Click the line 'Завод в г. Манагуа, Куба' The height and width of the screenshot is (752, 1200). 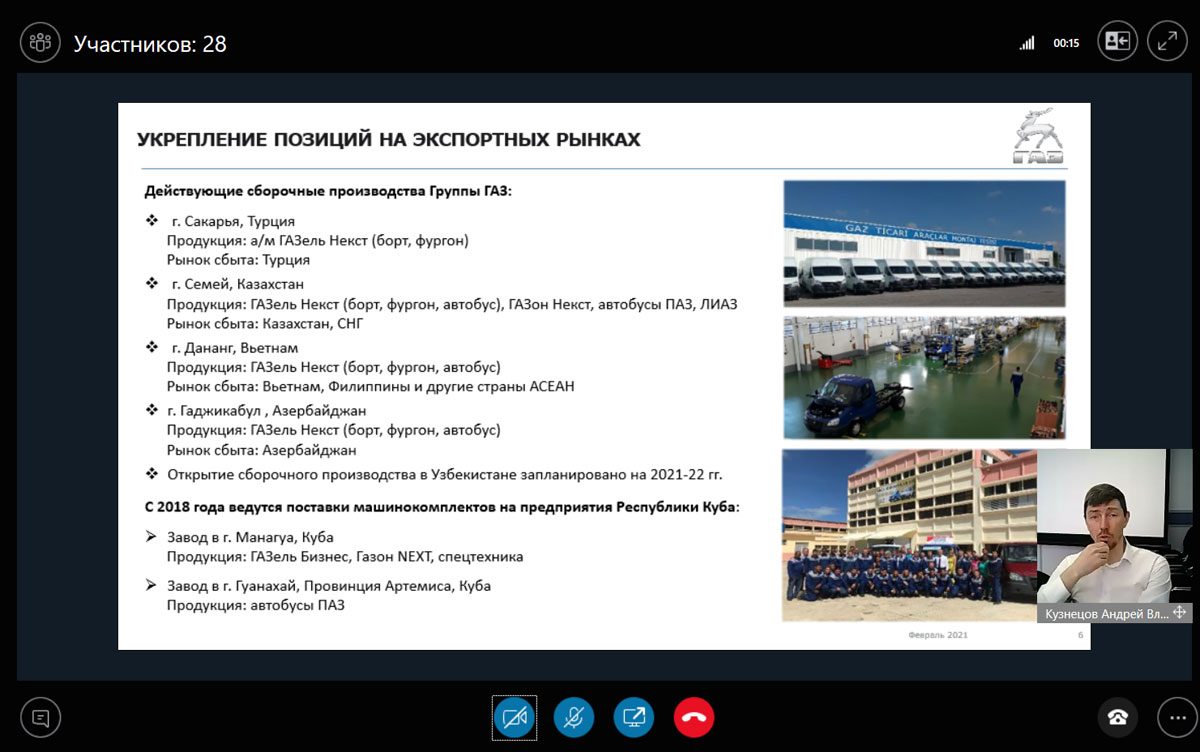(x=250, y=537)
